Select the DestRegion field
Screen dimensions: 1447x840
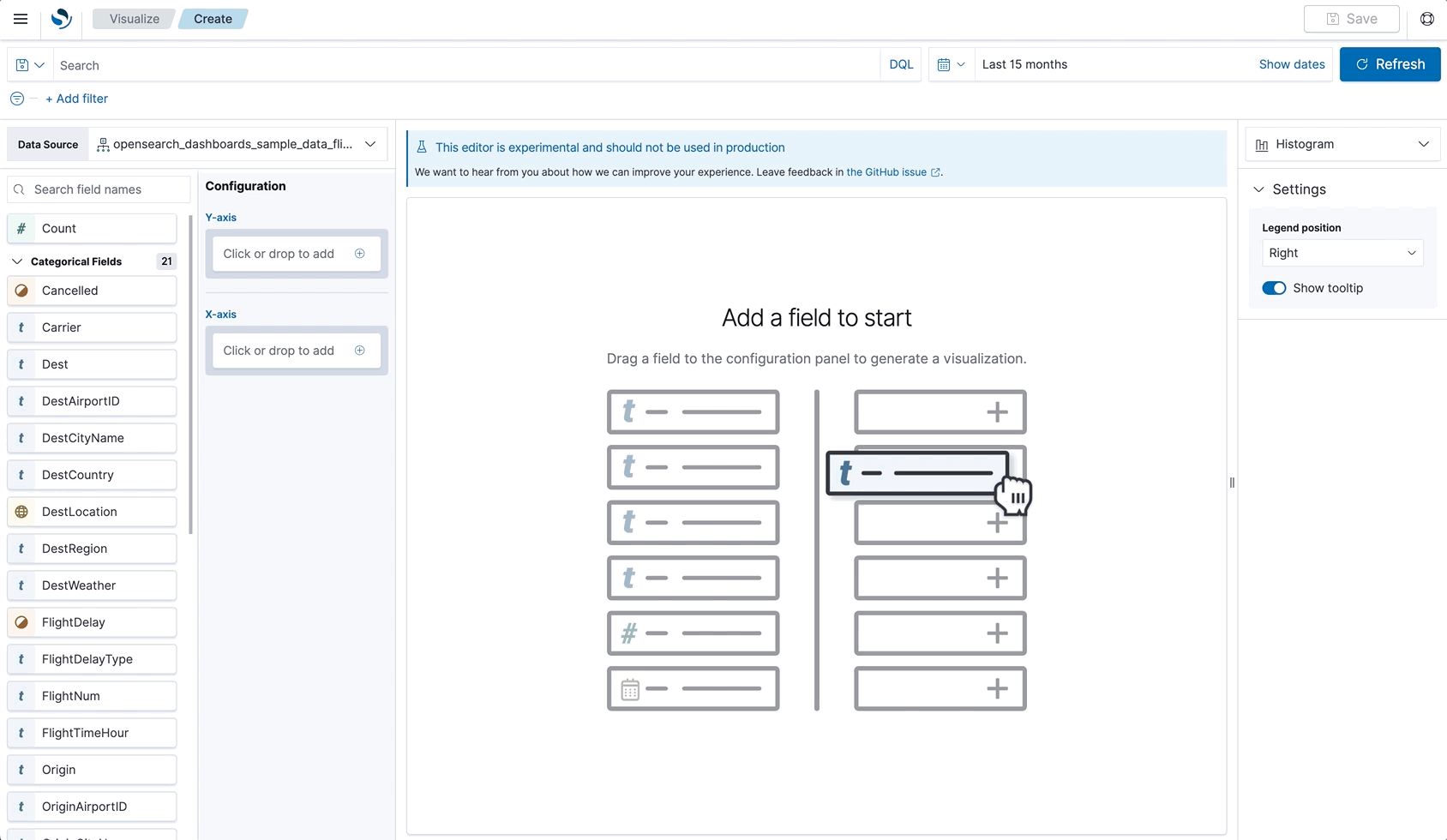point(92,549)
